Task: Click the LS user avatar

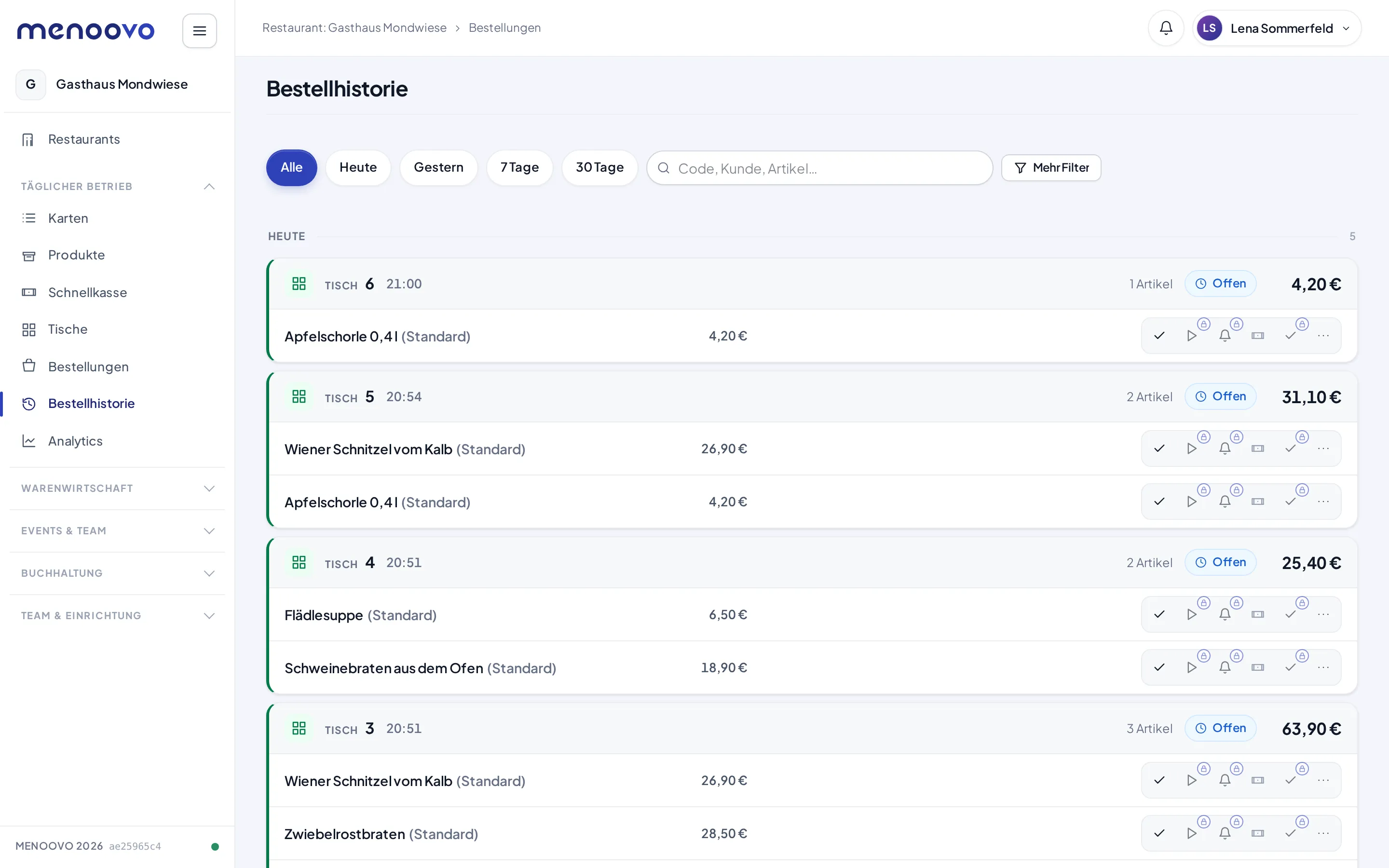Action: point(1209,28)
